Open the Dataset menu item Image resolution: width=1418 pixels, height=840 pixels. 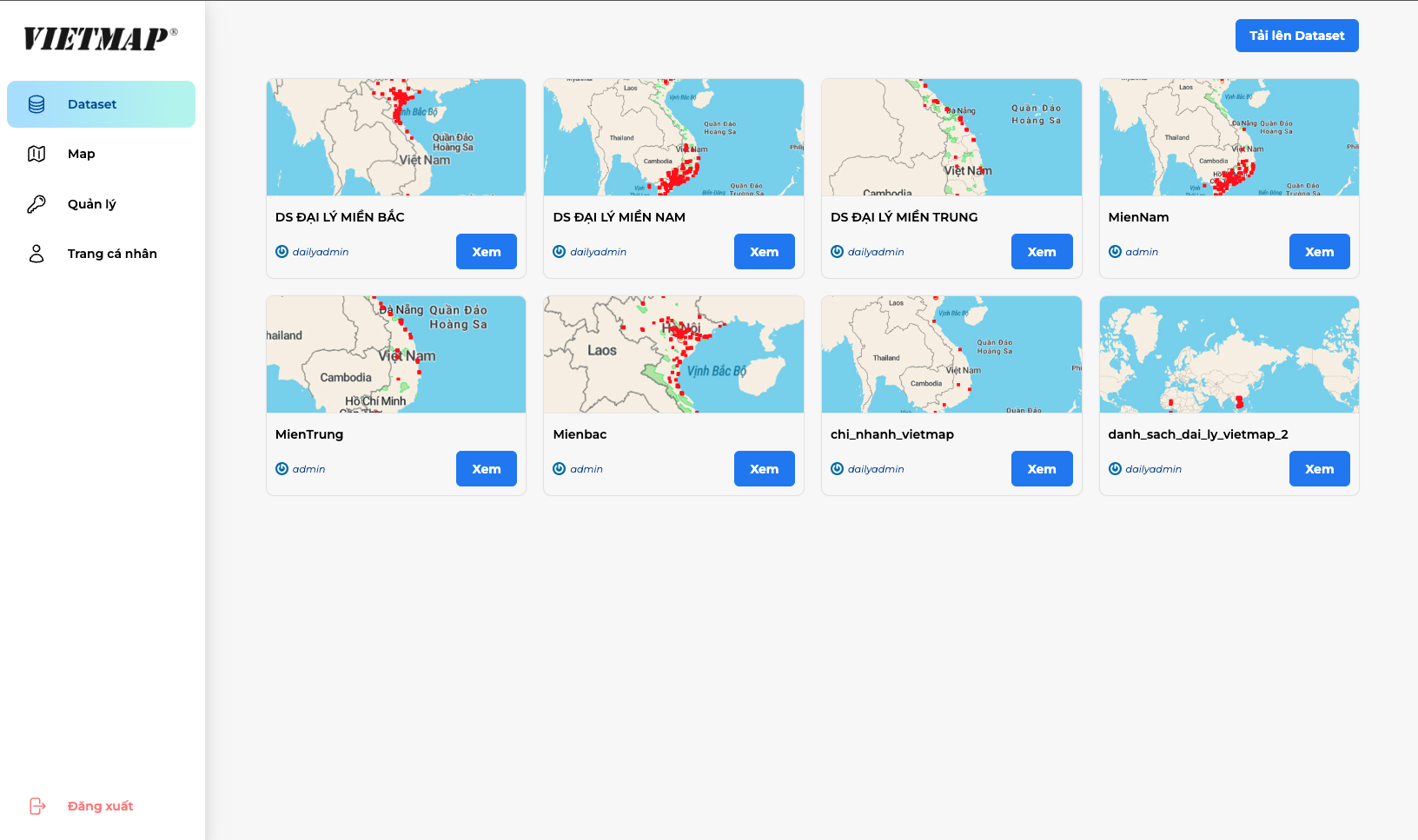[x=101, y=104]
